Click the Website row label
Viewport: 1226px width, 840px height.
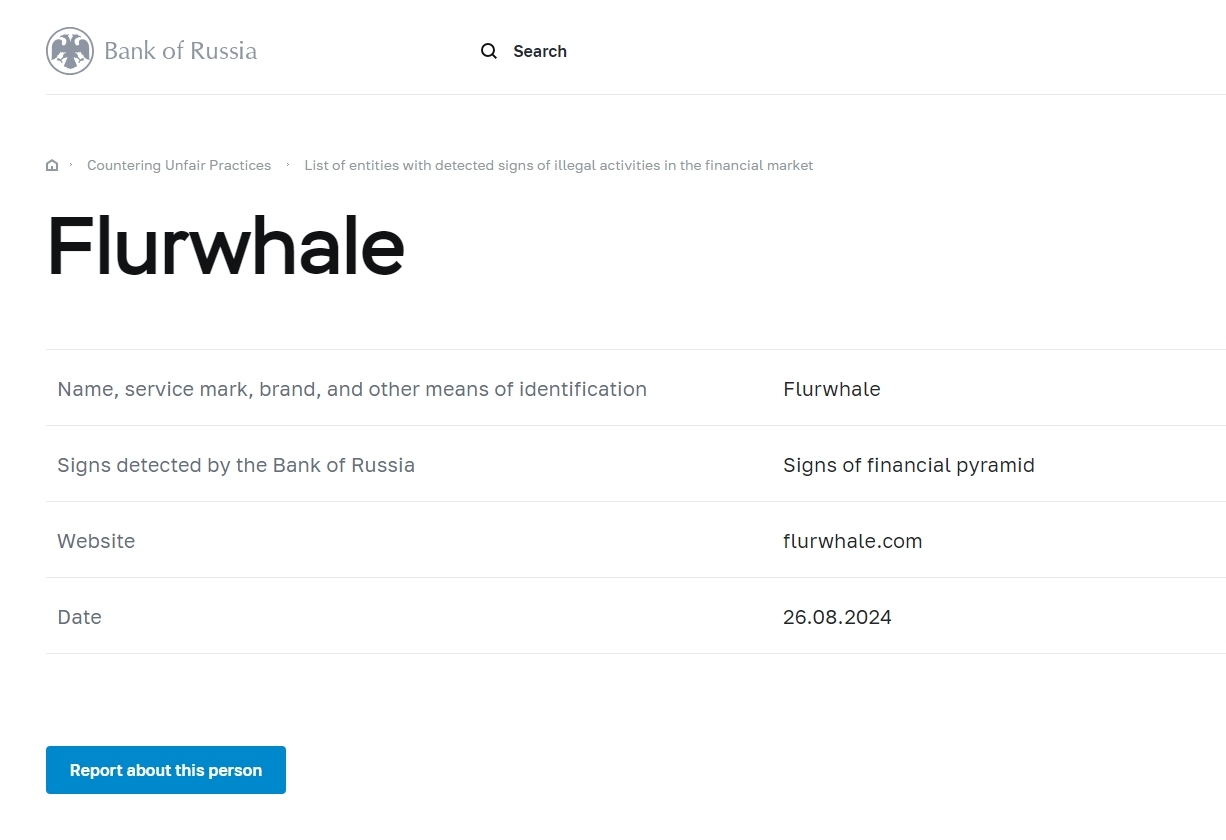click(x=96, y=541)
